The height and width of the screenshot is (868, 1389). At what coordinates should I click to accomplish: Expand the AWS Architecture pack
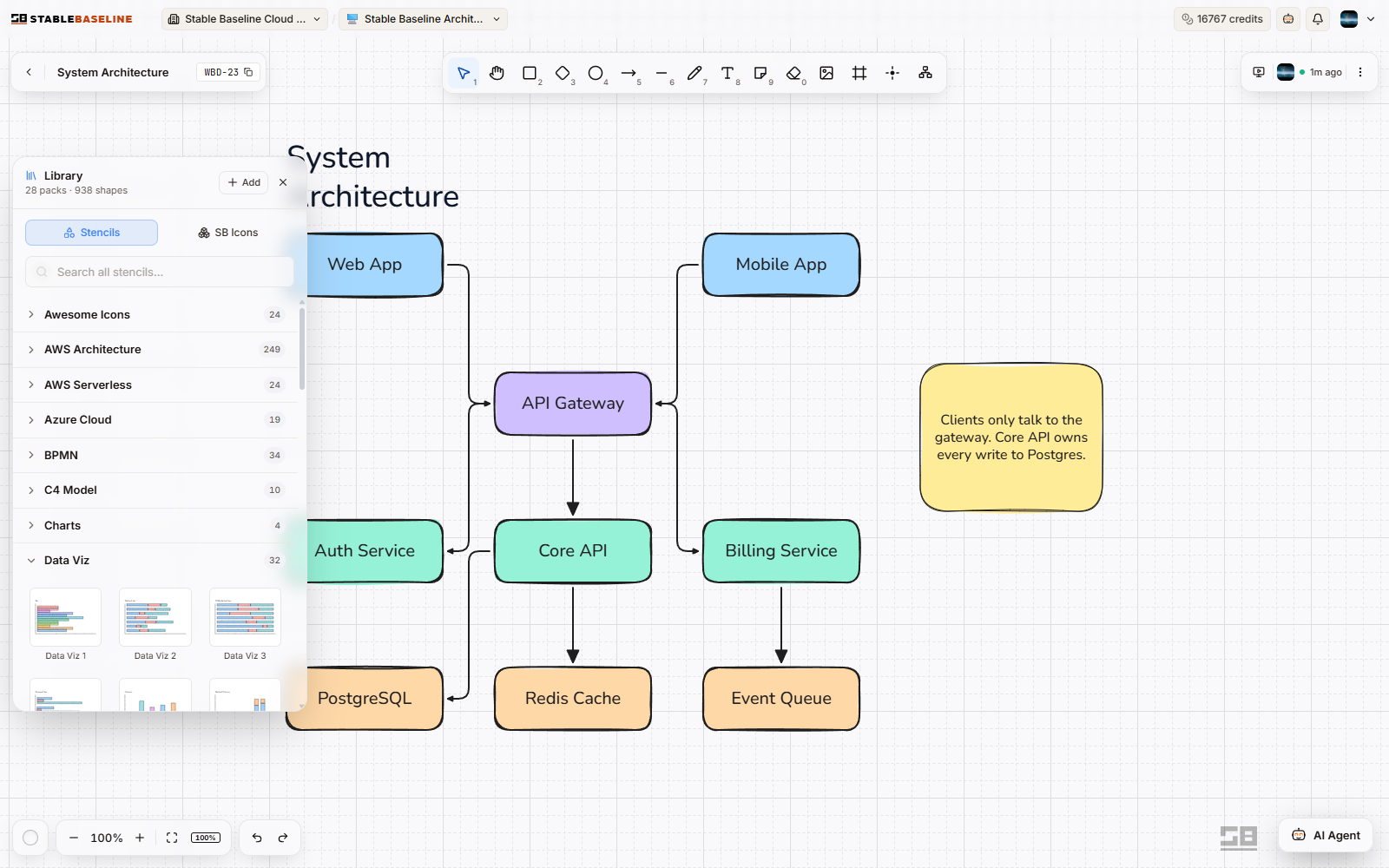click(156, 350)
